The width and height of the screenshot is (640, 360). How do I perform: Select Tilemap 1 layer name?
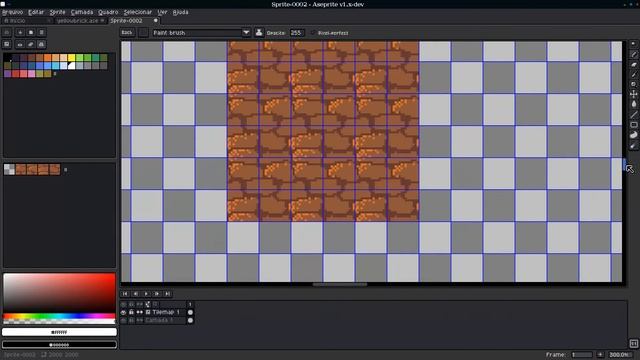click(x=166, y=312)
